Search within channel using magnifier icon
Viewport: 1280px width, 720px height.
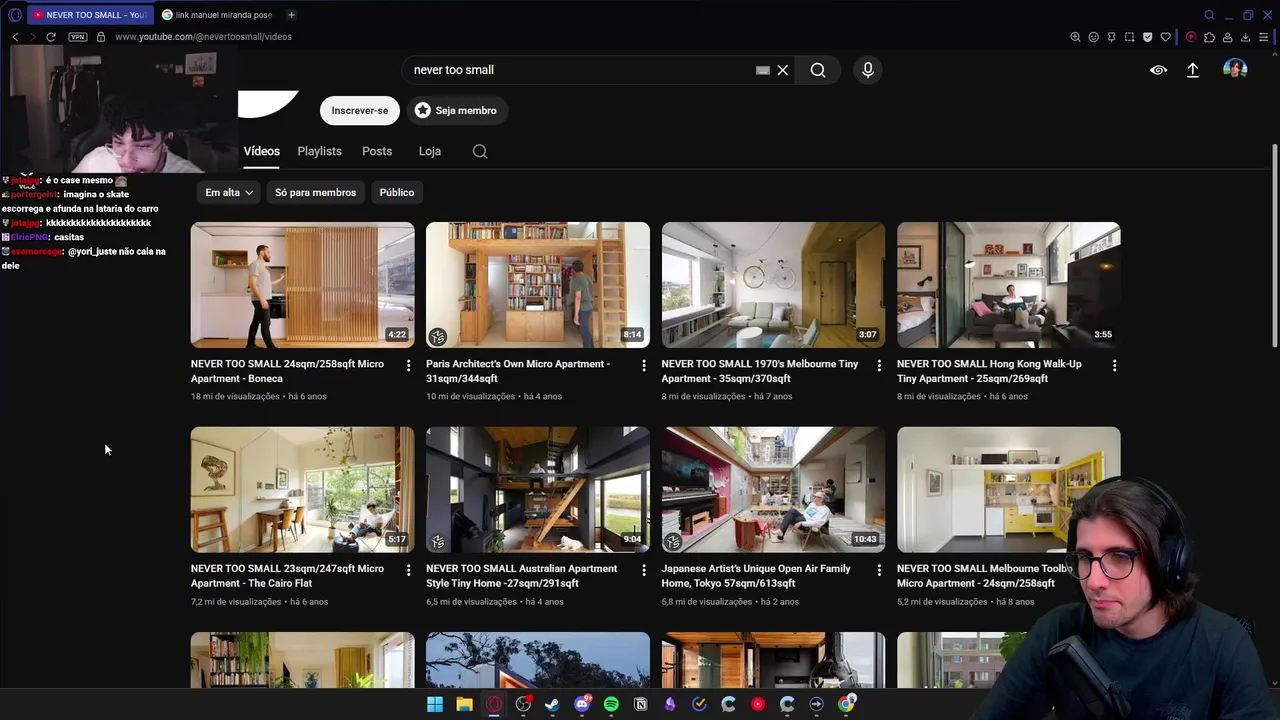pyautogui.click(x=480, y=151)
